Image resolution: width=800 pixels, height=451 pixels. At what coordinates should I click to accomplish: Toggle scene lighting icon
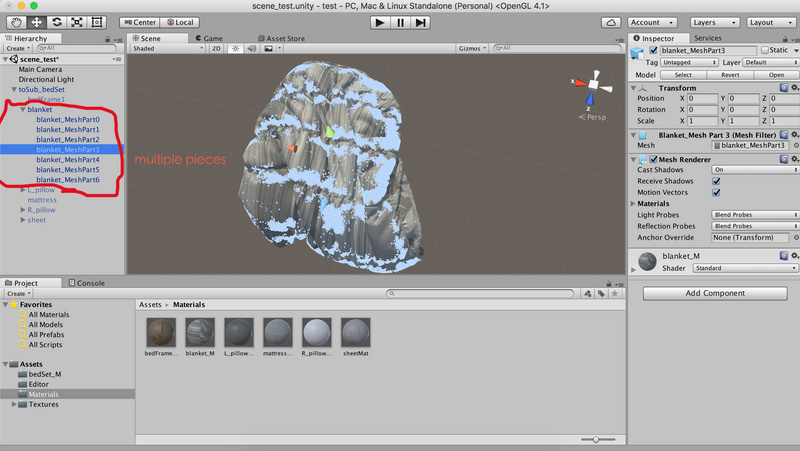235,48
